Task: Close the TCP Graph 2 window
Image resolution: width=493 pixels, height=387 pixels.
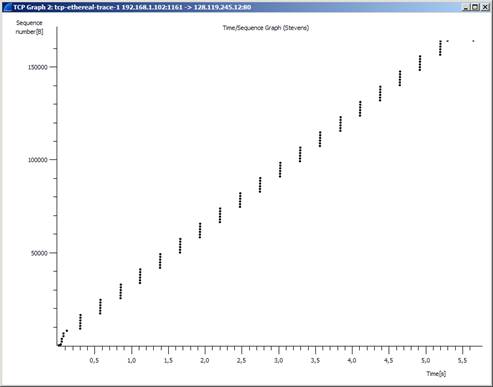Action: pyautogui.click(x=485, y=7)
